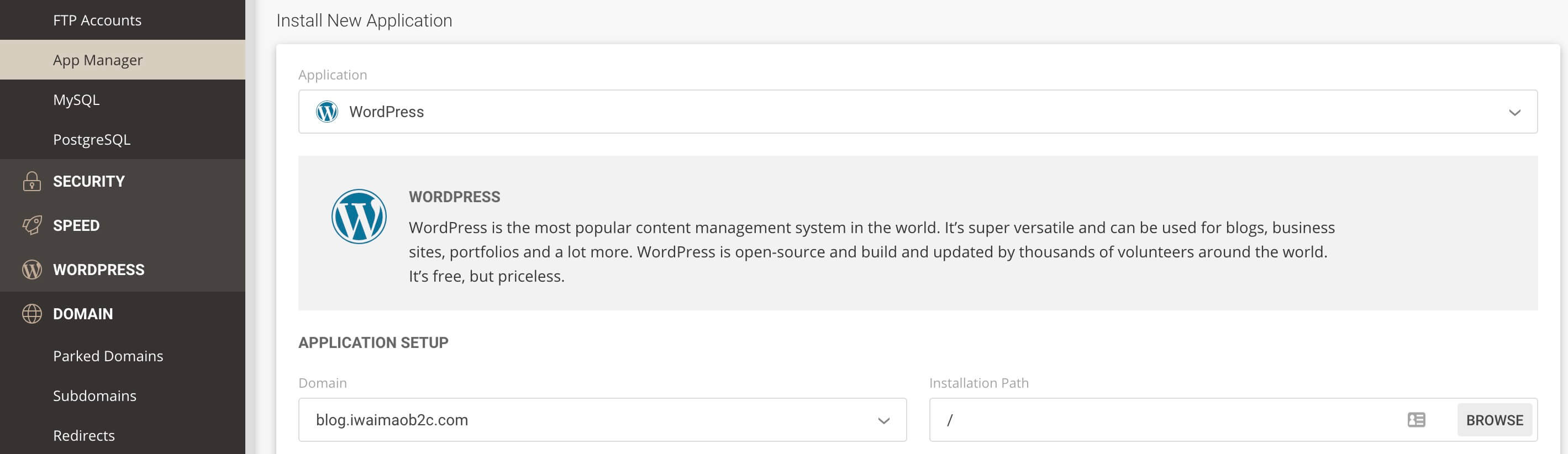The width and height of the screenshot is (1568, 454).
Task: Navigate to Subdomains
Action: (x=94, y=395)
